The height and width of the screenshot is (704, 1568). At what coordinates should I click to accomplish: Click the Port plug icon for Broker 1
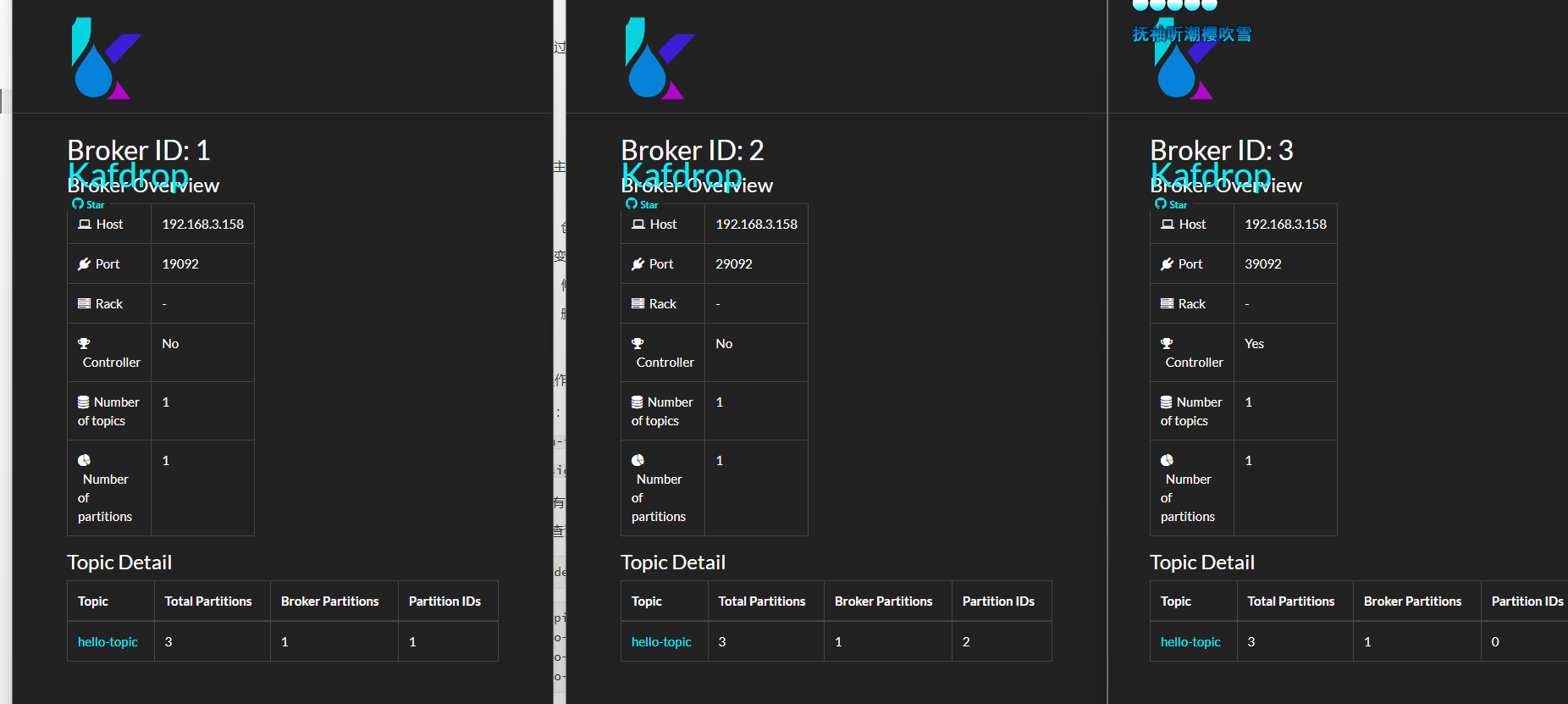tap(85, 264)
